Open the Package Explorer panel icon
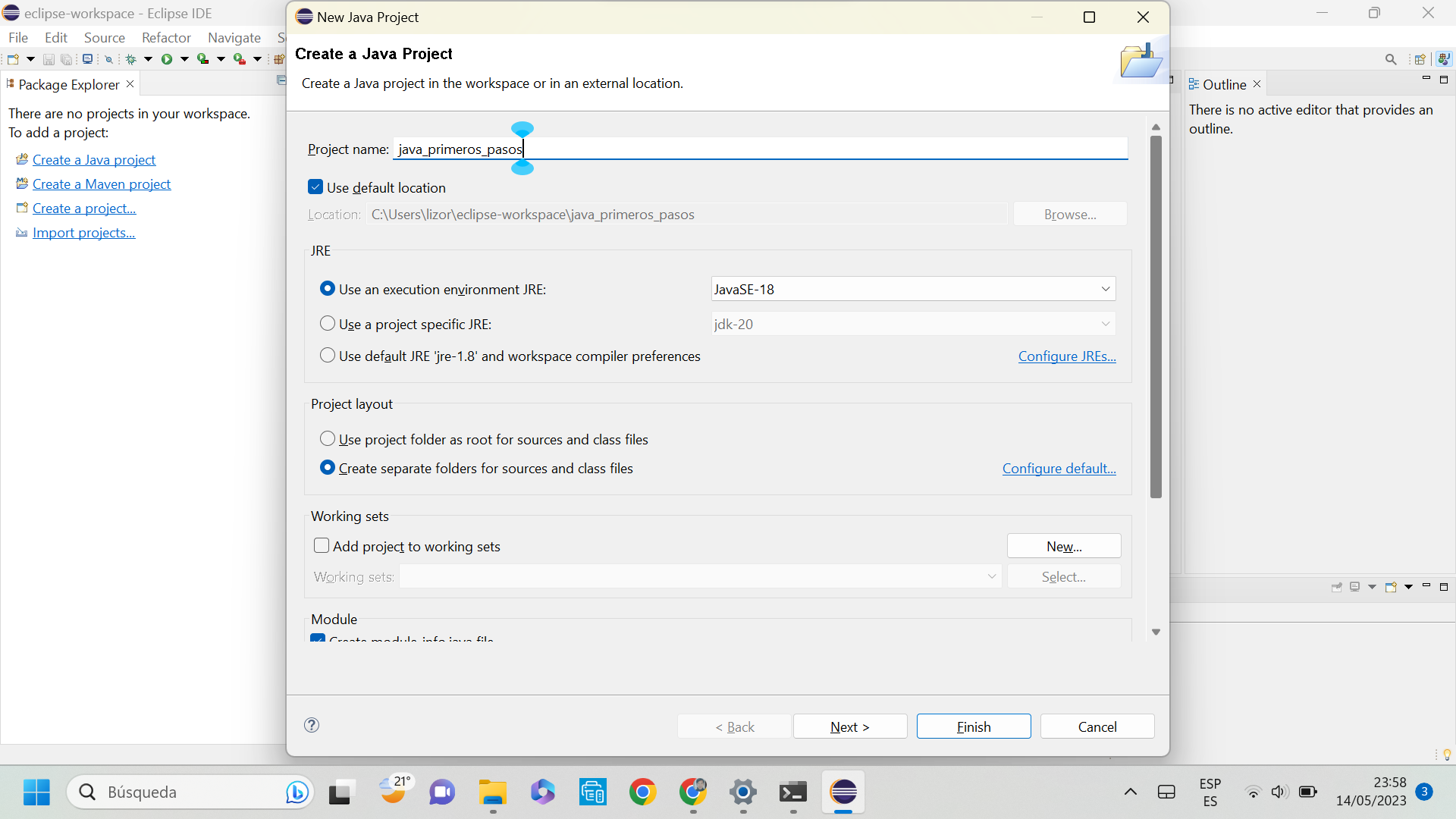 [x=12, y=84]
